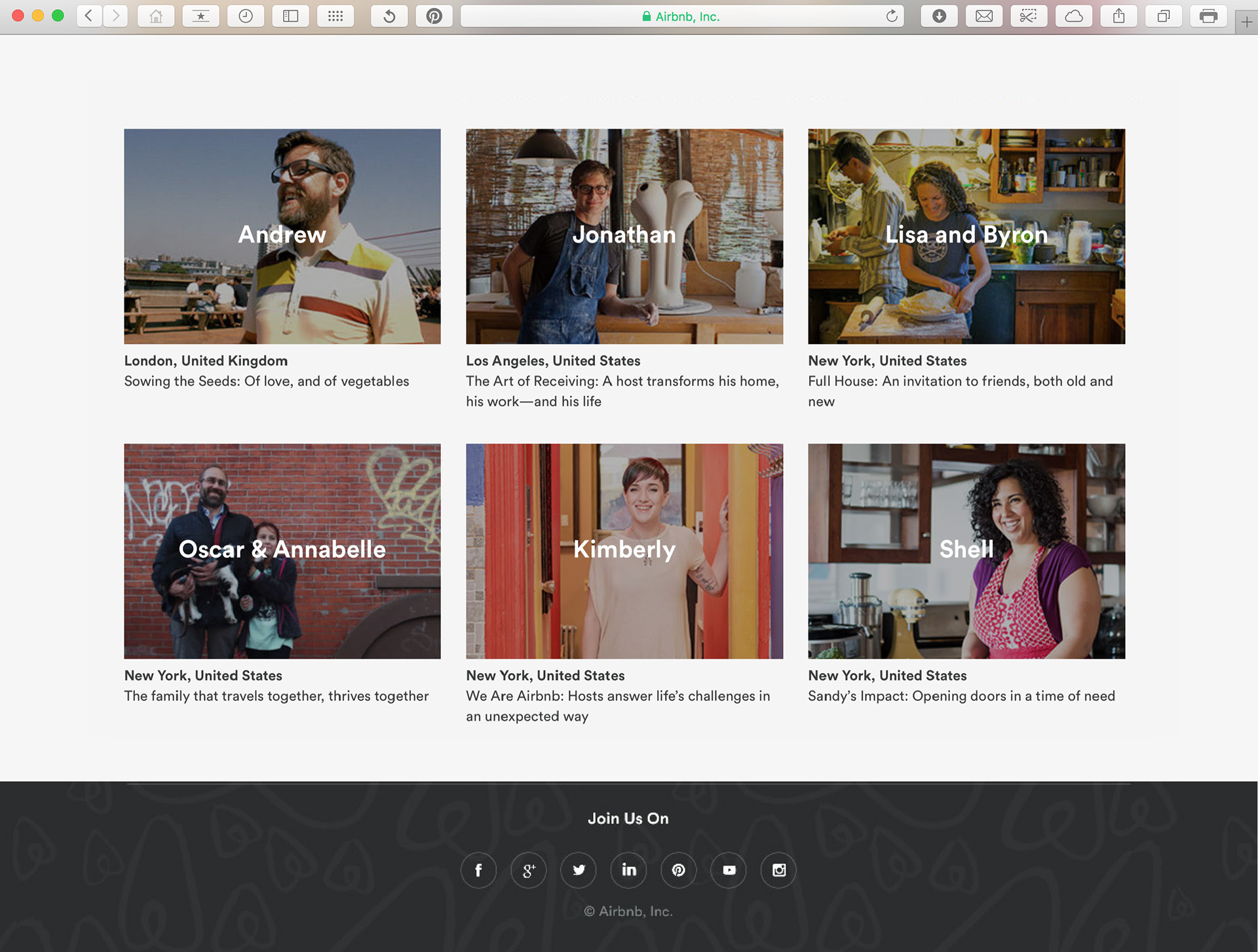The height and width of the screenshot is (952, 1258).
Task: Open Airbnb Google Plus icon
Action: (x=529, y=870)
